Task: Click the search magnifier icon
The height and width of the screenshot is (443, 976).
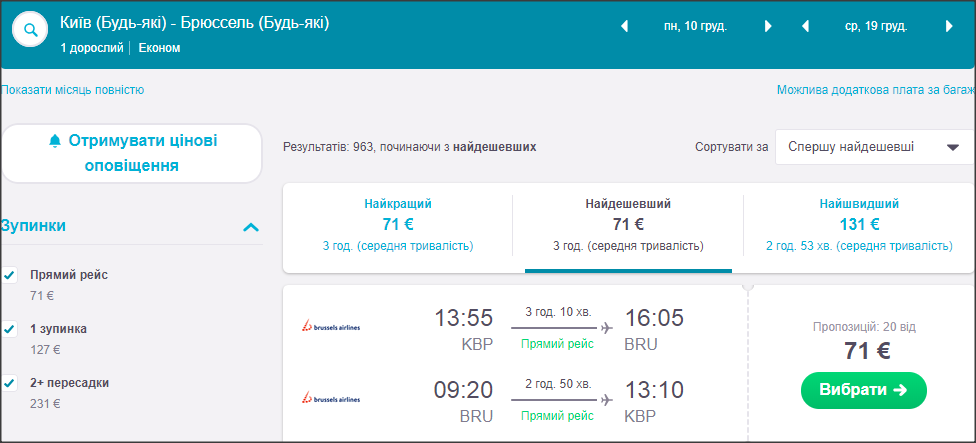Action: tap(31, 30)
